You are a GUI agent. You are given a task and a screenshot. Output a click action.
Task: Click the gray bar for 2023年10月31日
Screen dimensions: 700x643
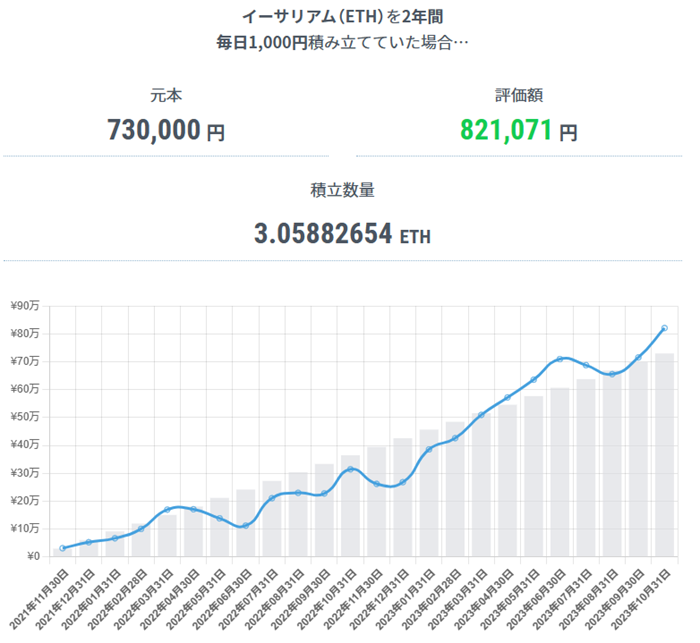tap(664, 455)
